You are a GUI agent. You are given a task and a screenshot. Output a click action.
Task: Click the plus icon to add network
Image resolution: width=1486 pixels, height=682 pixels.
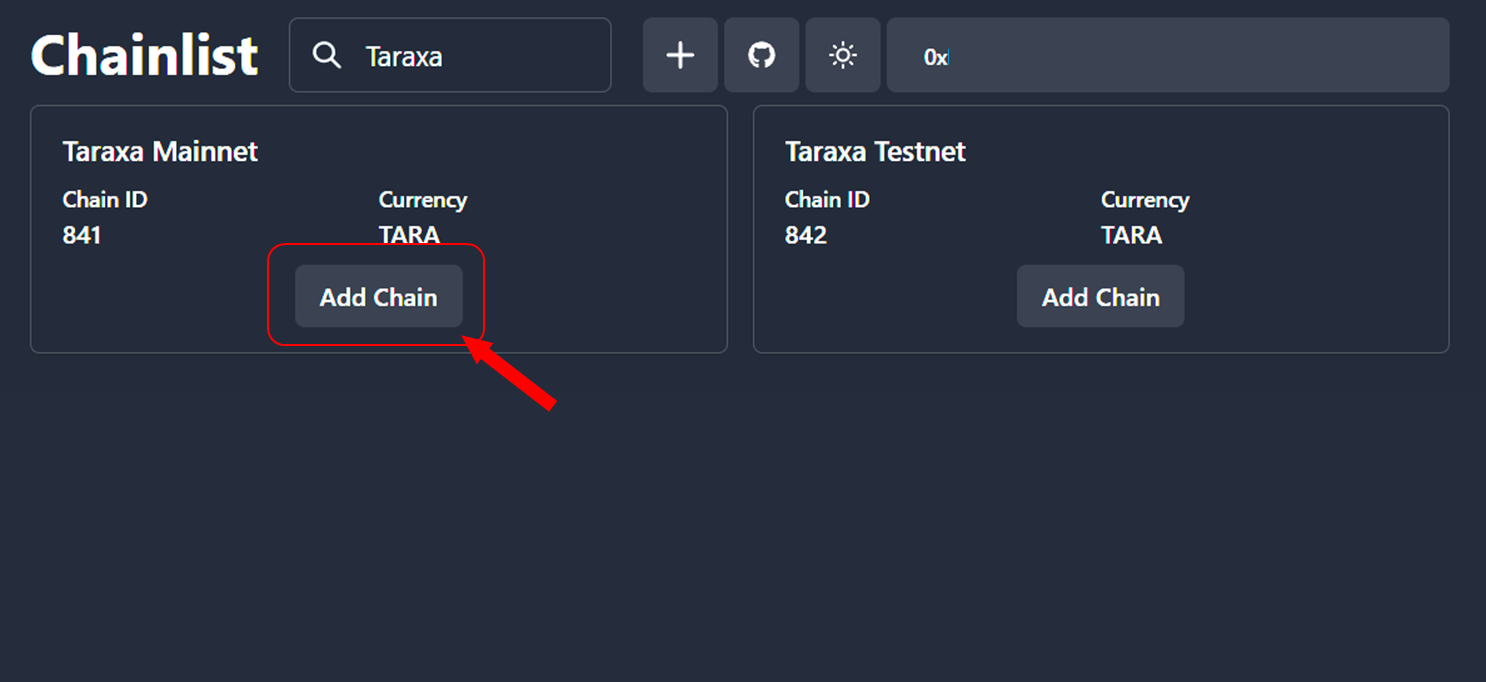point(680,55)
